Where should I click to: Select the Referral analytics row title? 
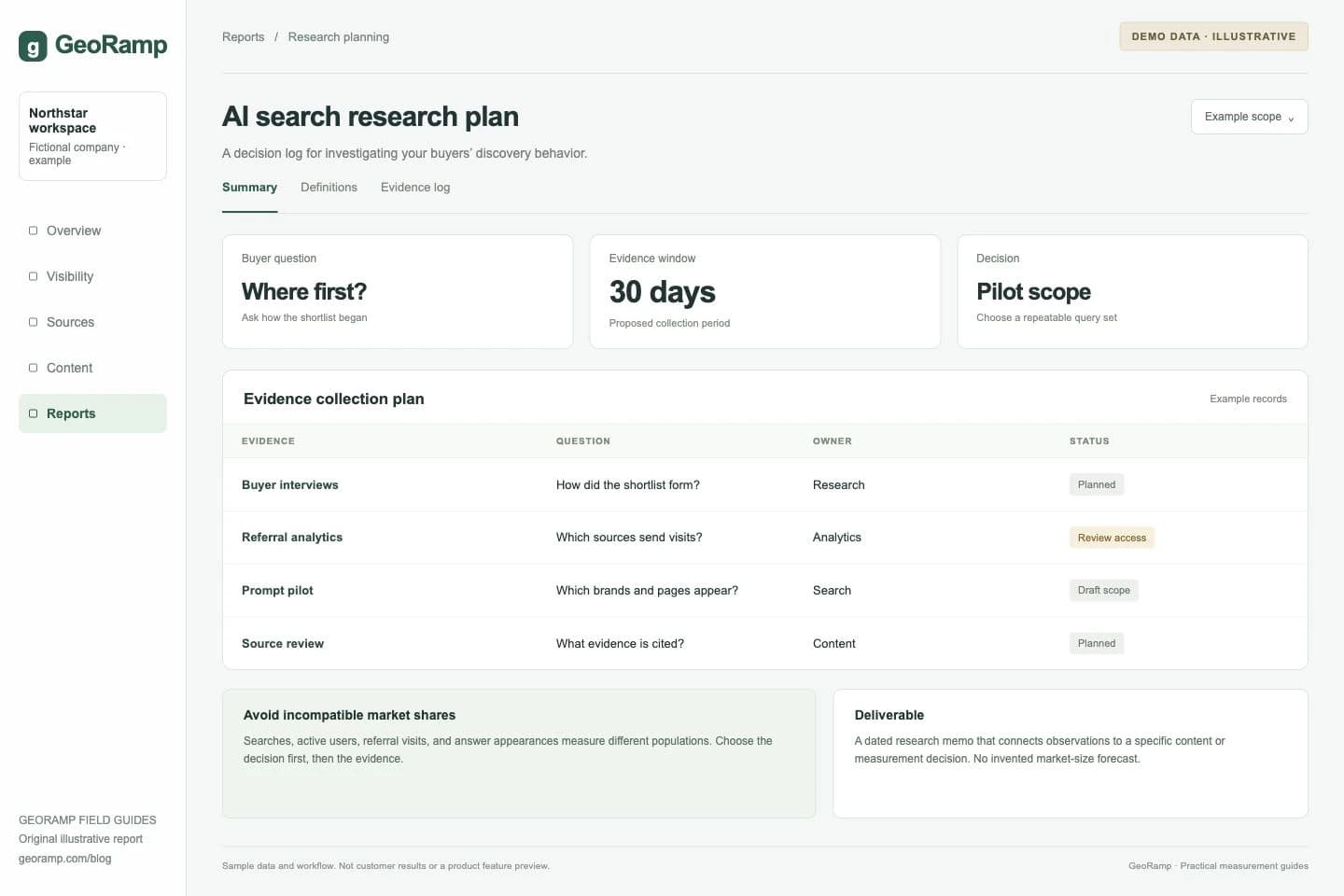coord(292,538)
